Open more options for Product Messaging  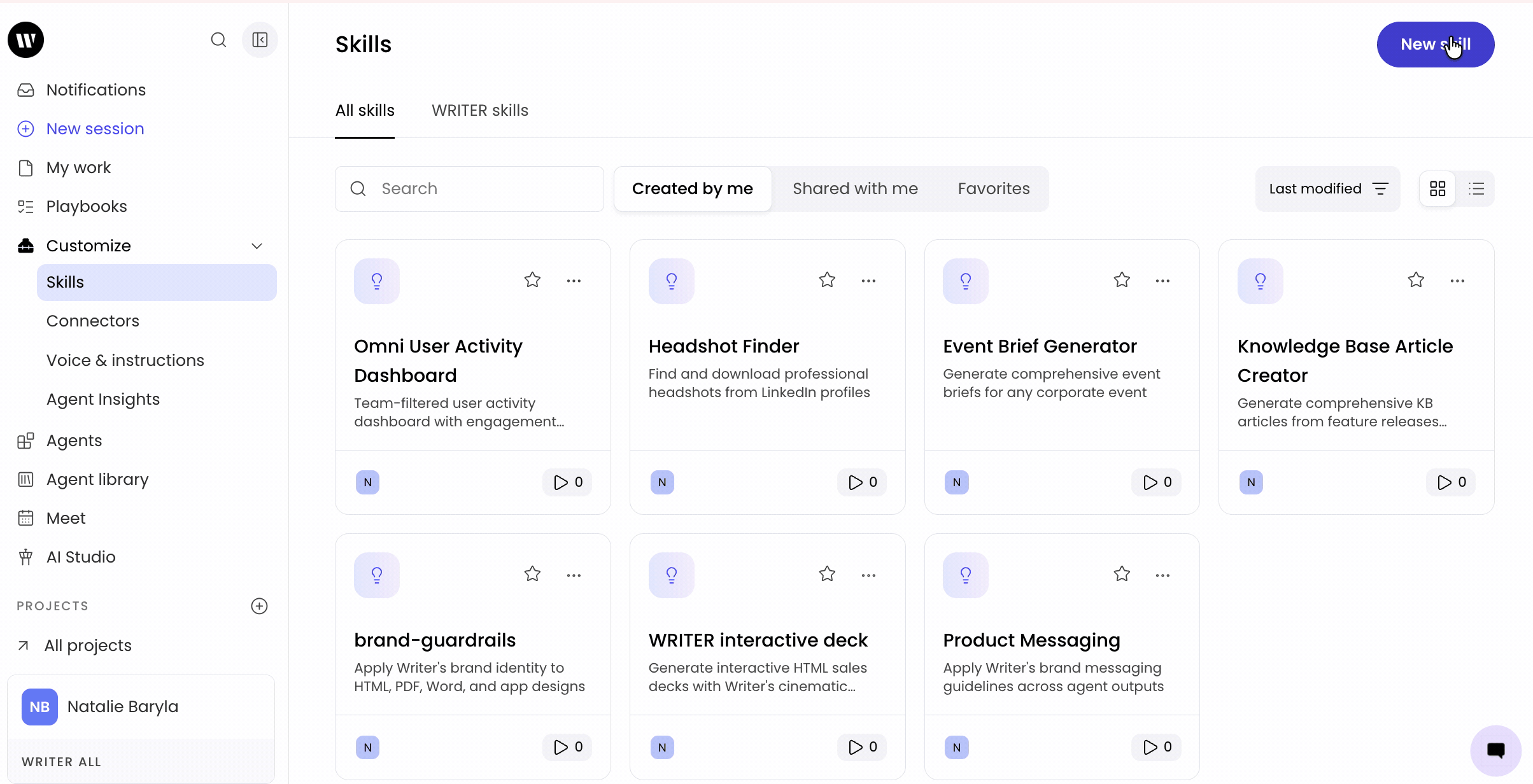[x=1162, y=575]
